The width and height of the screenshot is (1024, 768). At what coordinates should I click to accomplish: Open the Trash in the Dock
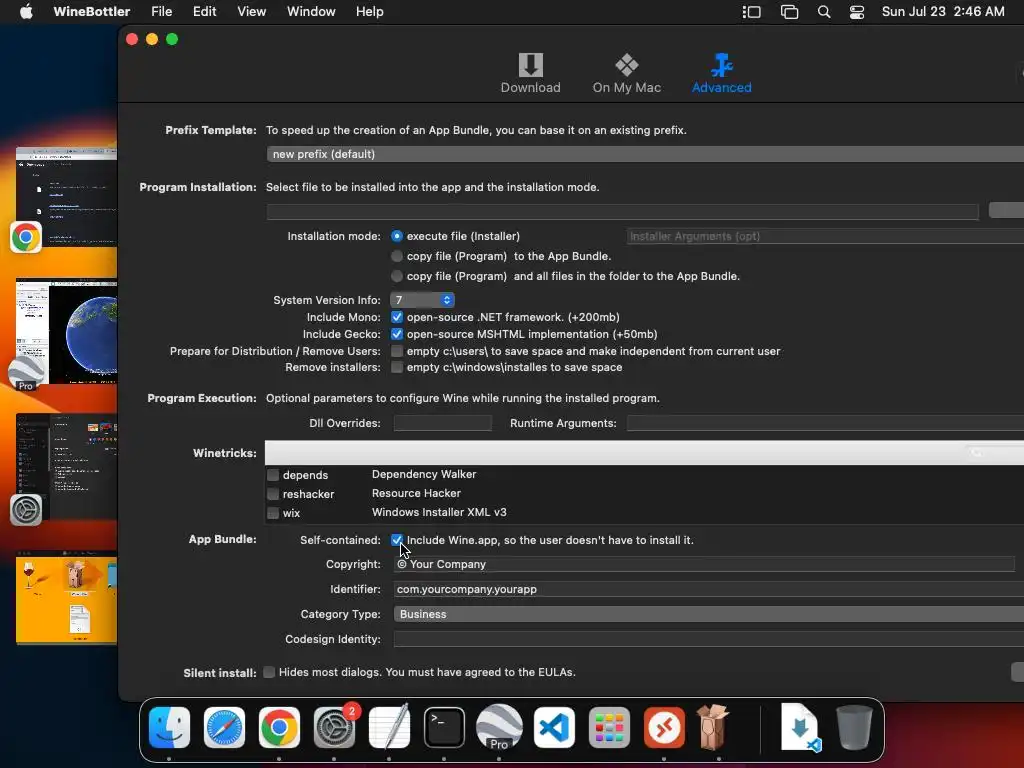click(854, 727)
